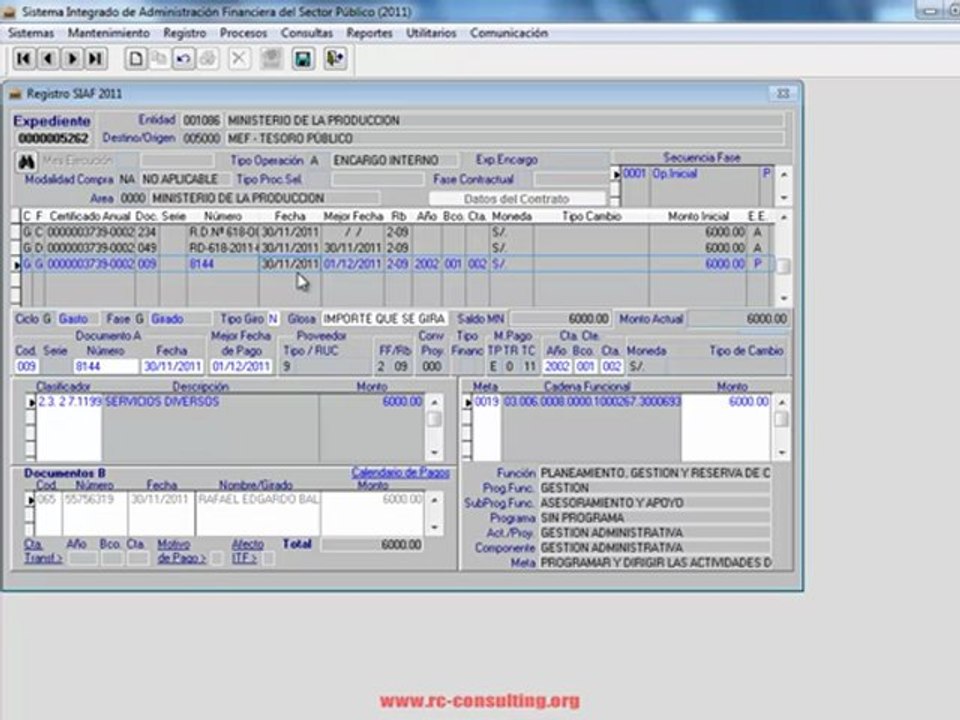Edit Cta. Cte. Bco. field 001
The width and height of the screenshot is (960, 720).
pos(586,366)
